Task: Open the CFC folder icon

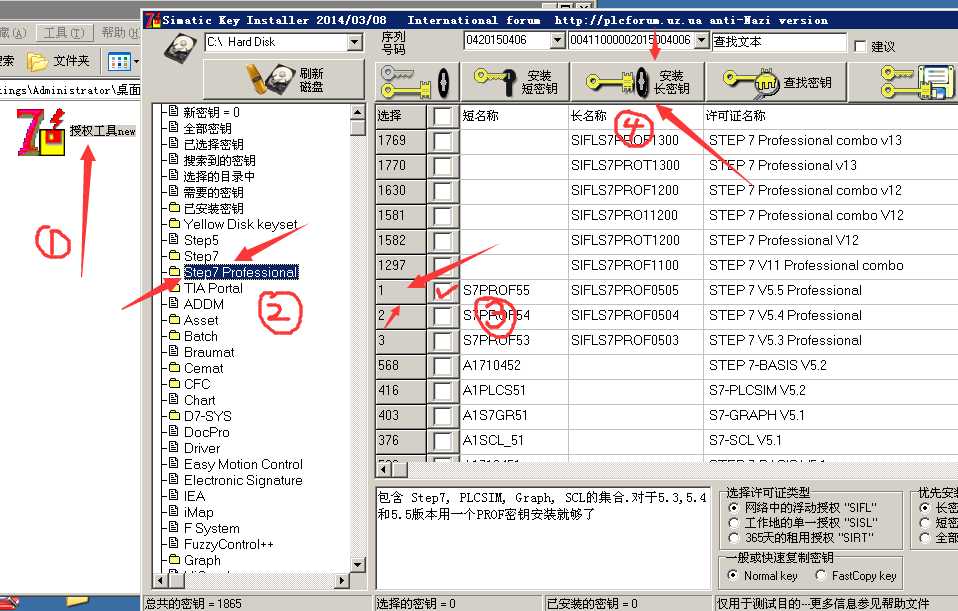Action: 174,382
